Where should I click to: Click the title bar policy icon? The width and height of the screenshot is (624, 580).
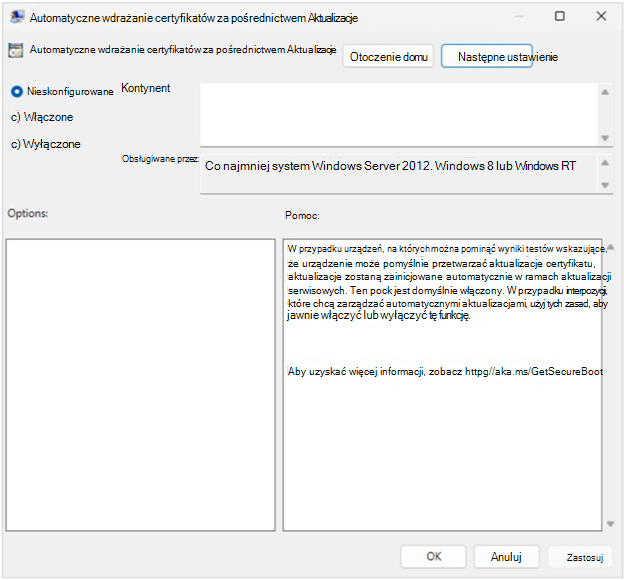point(17,17)
